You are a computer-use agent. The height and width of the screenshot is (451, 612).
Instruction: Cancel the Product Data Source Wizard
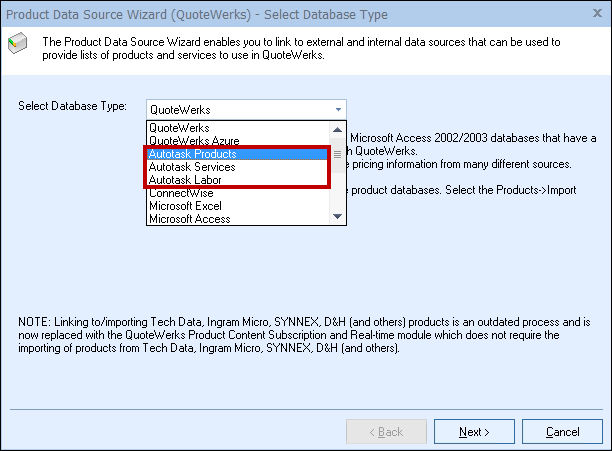(x=562, y=432)
